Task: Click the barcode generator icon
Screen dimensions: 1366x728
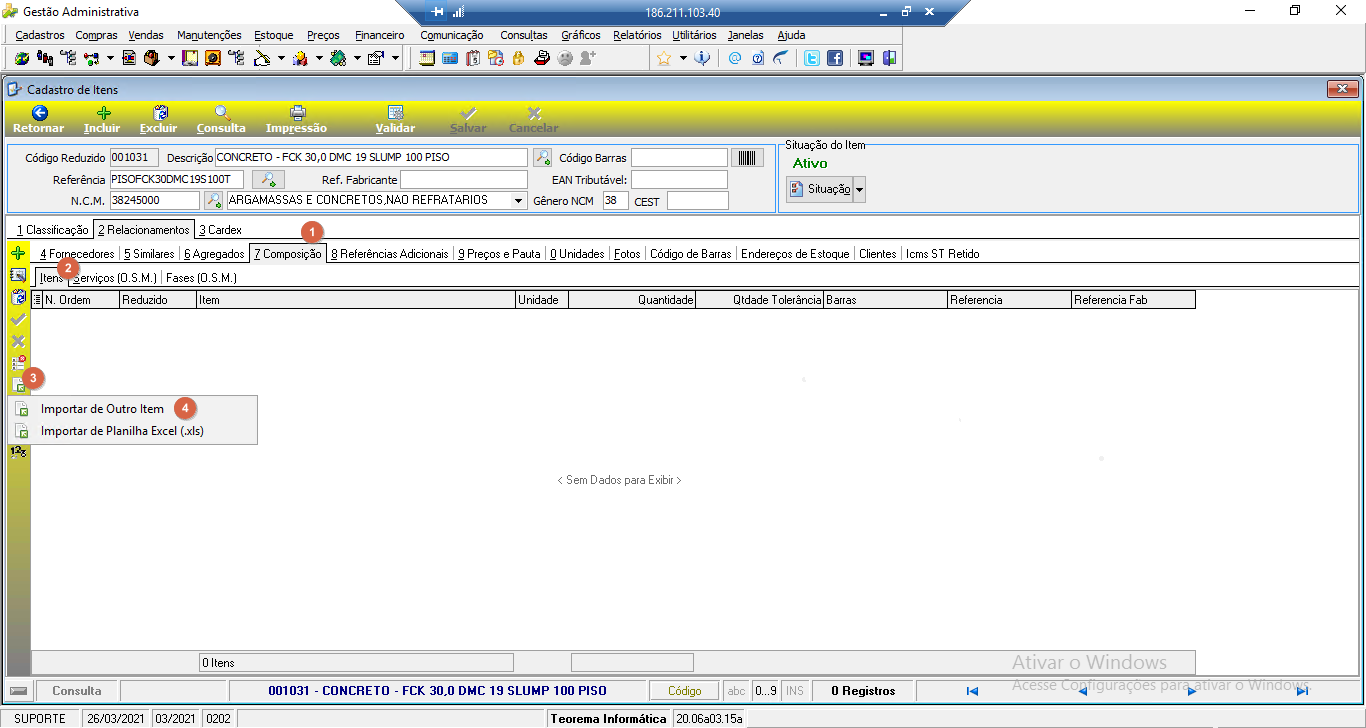Action: [748, 157]
